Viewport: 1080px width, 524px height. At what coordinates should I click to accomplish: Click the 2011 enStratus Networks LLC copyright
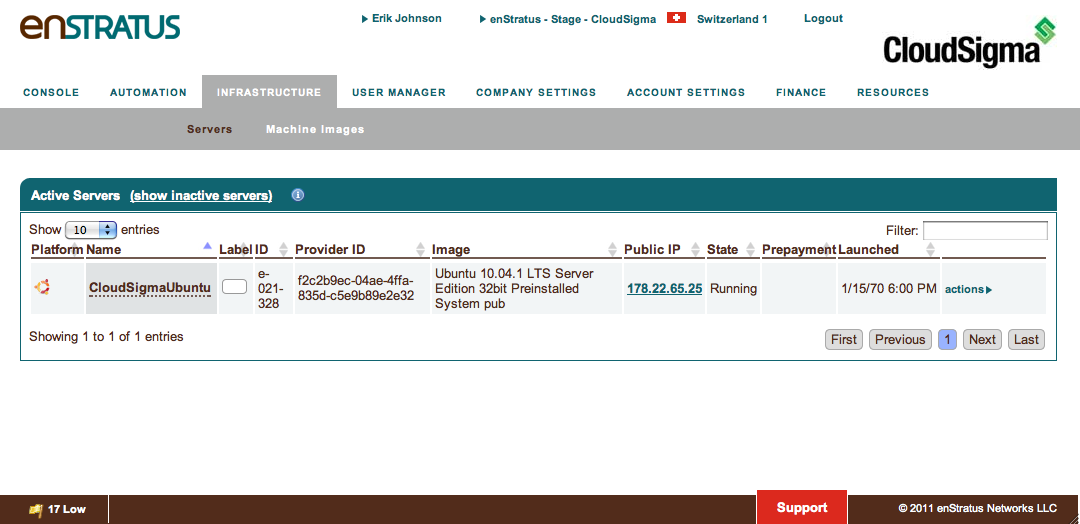977,508
